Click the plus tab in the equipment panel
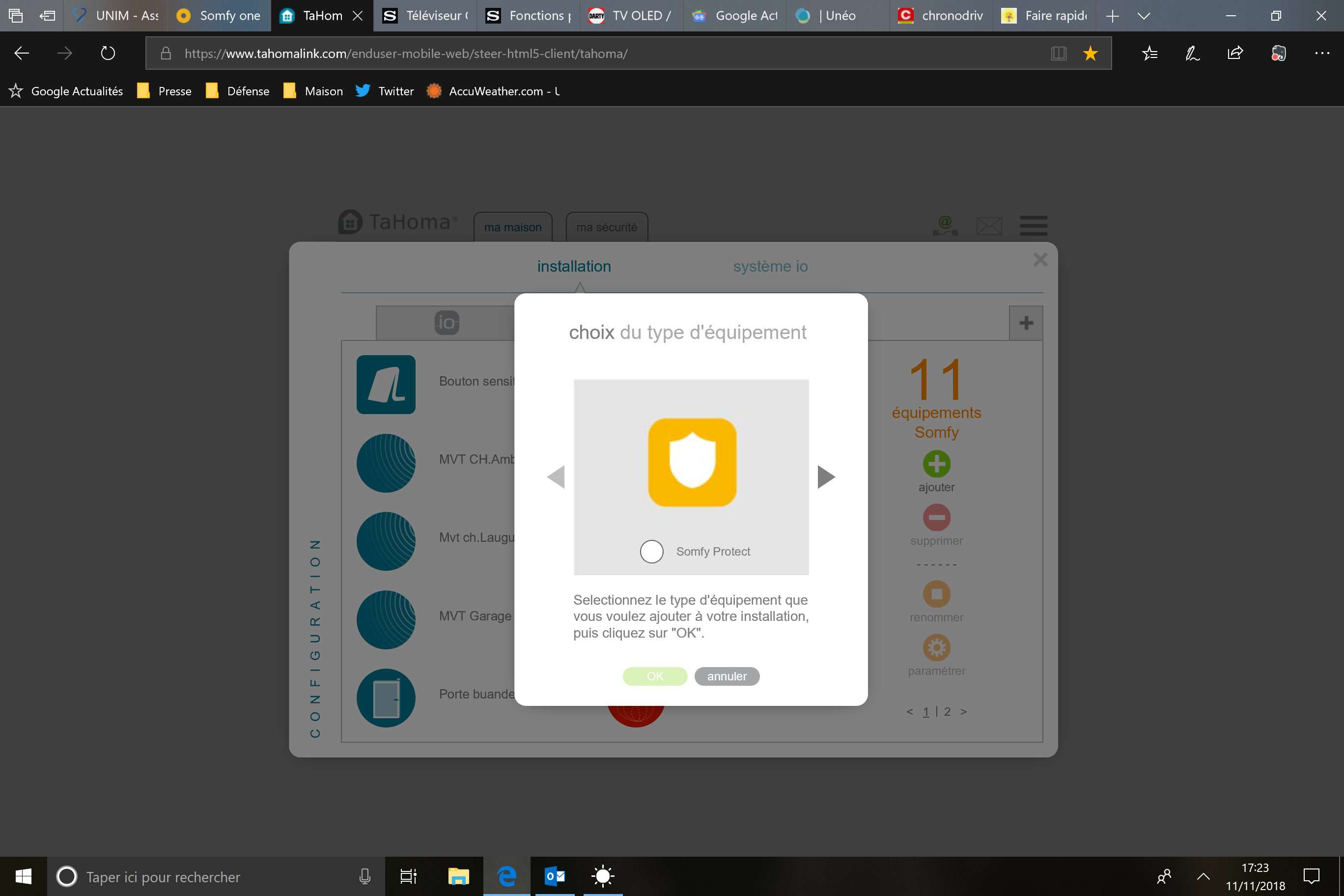1344x896 pixels. 1026,323
